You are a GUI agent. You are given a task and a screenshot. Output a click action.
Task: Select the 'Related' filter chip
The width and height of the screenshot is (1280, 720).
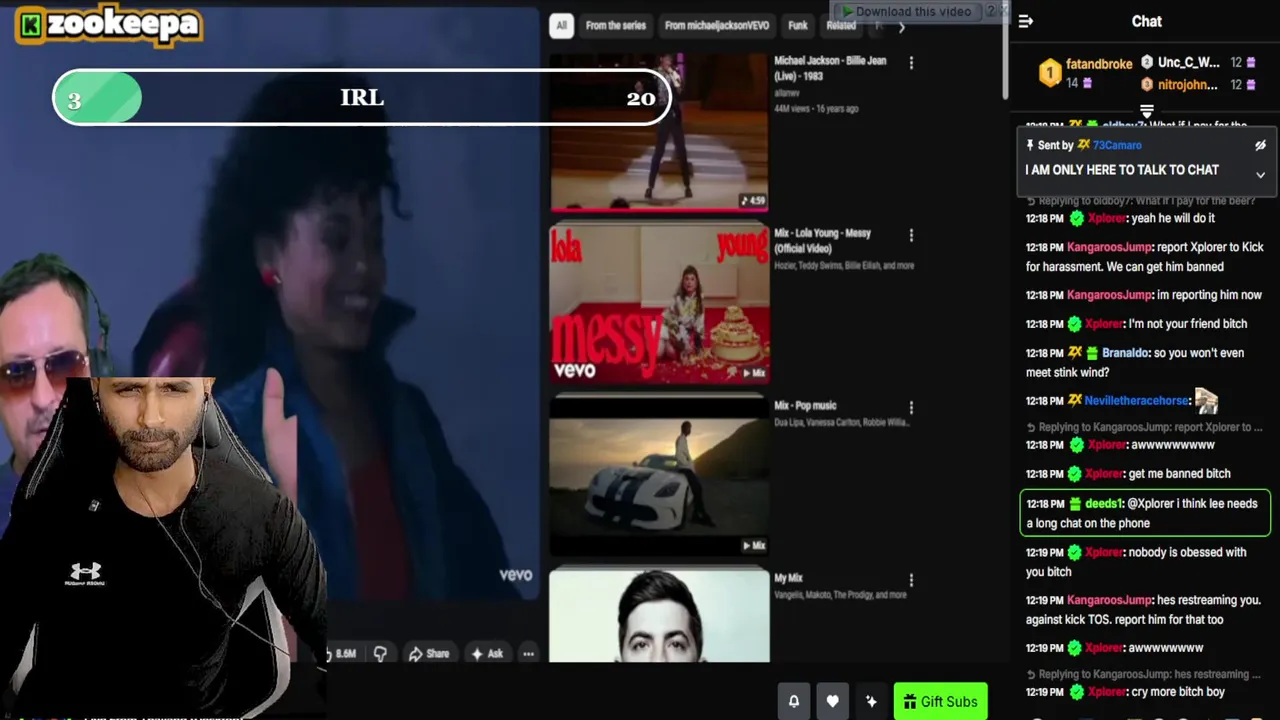(841, 26)
